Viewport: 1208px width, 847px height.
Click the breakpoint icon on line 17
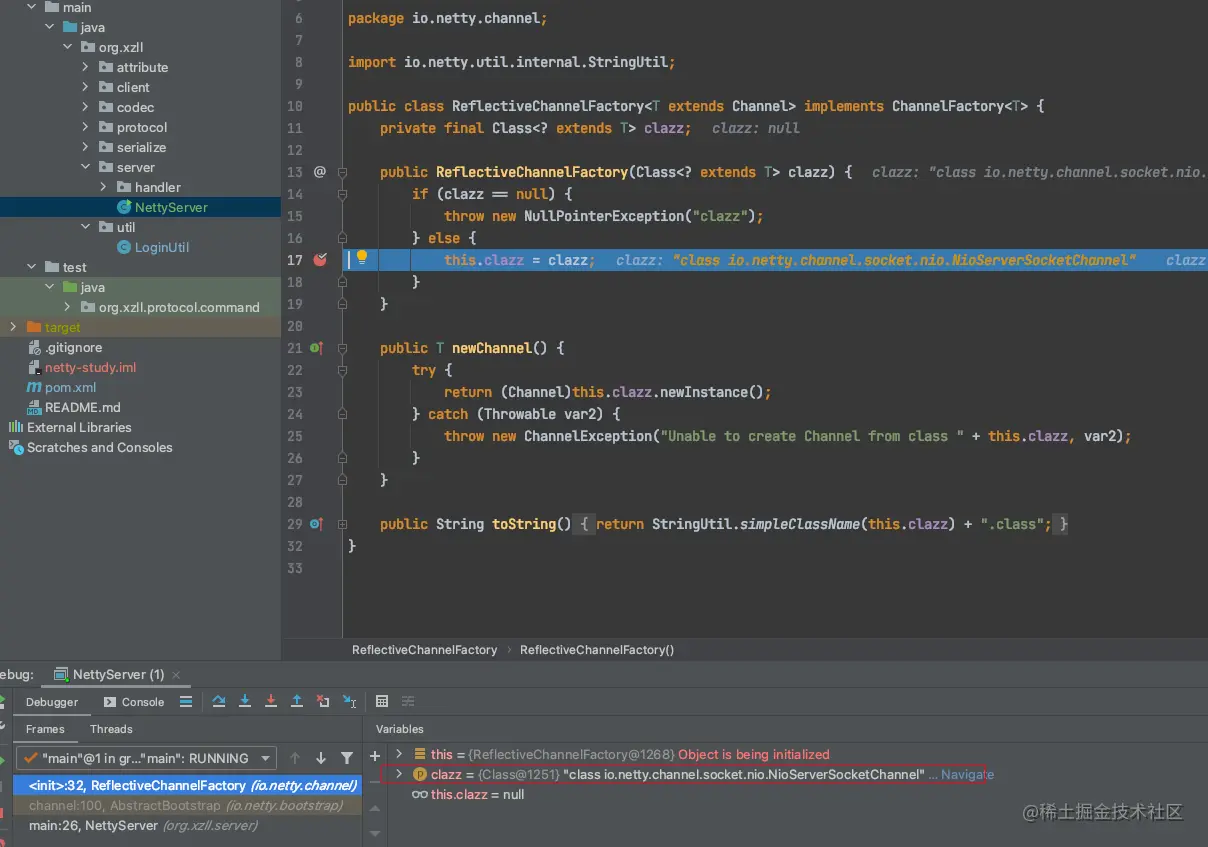(320, 260)
